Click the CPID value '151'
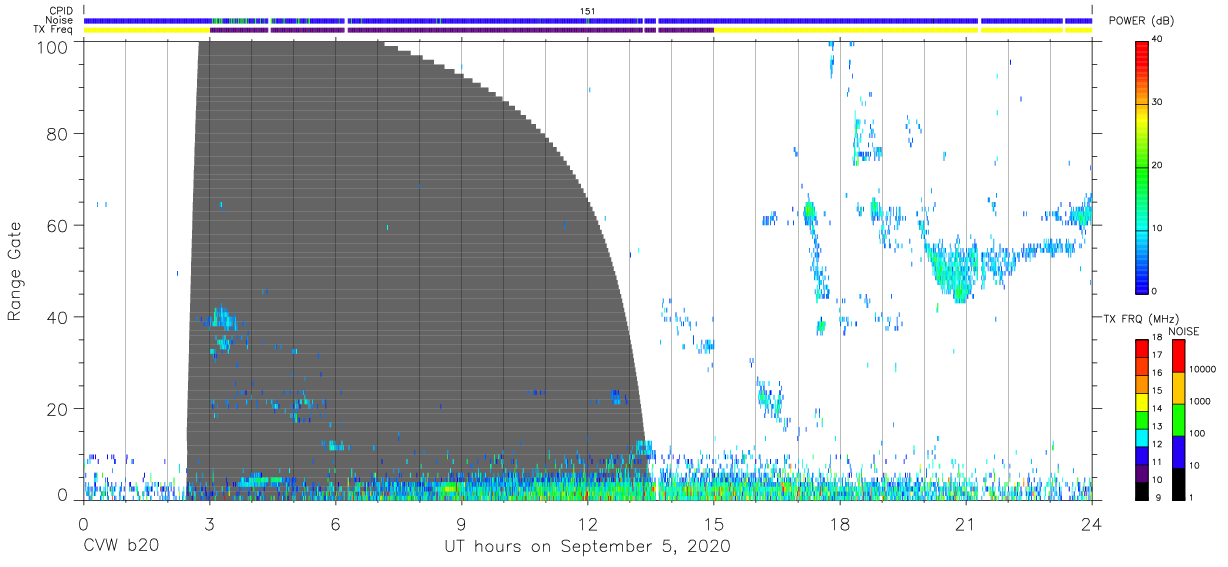This screenshot has height=567, width=1228. pyautogui.click(x=588, y=11)
